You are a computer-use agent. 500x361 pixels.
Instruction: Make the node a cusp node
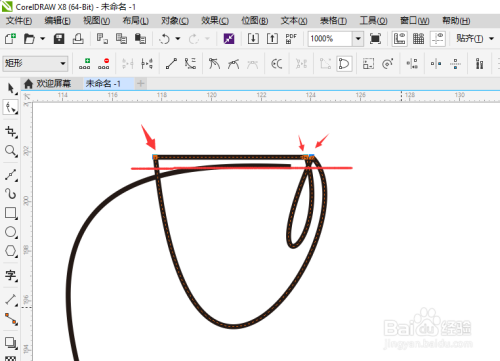pyautogui.click(x=214, y=63)
